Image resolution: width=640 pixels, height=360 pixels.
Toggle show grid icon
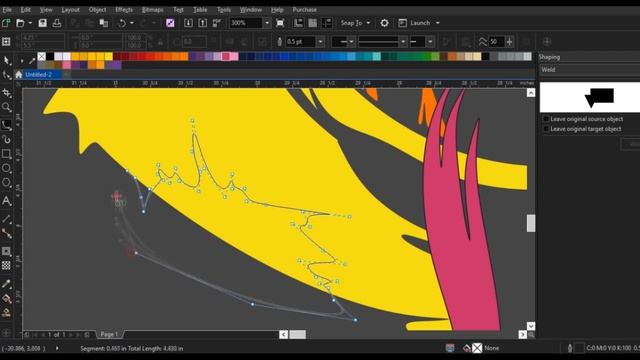(312, 23)
